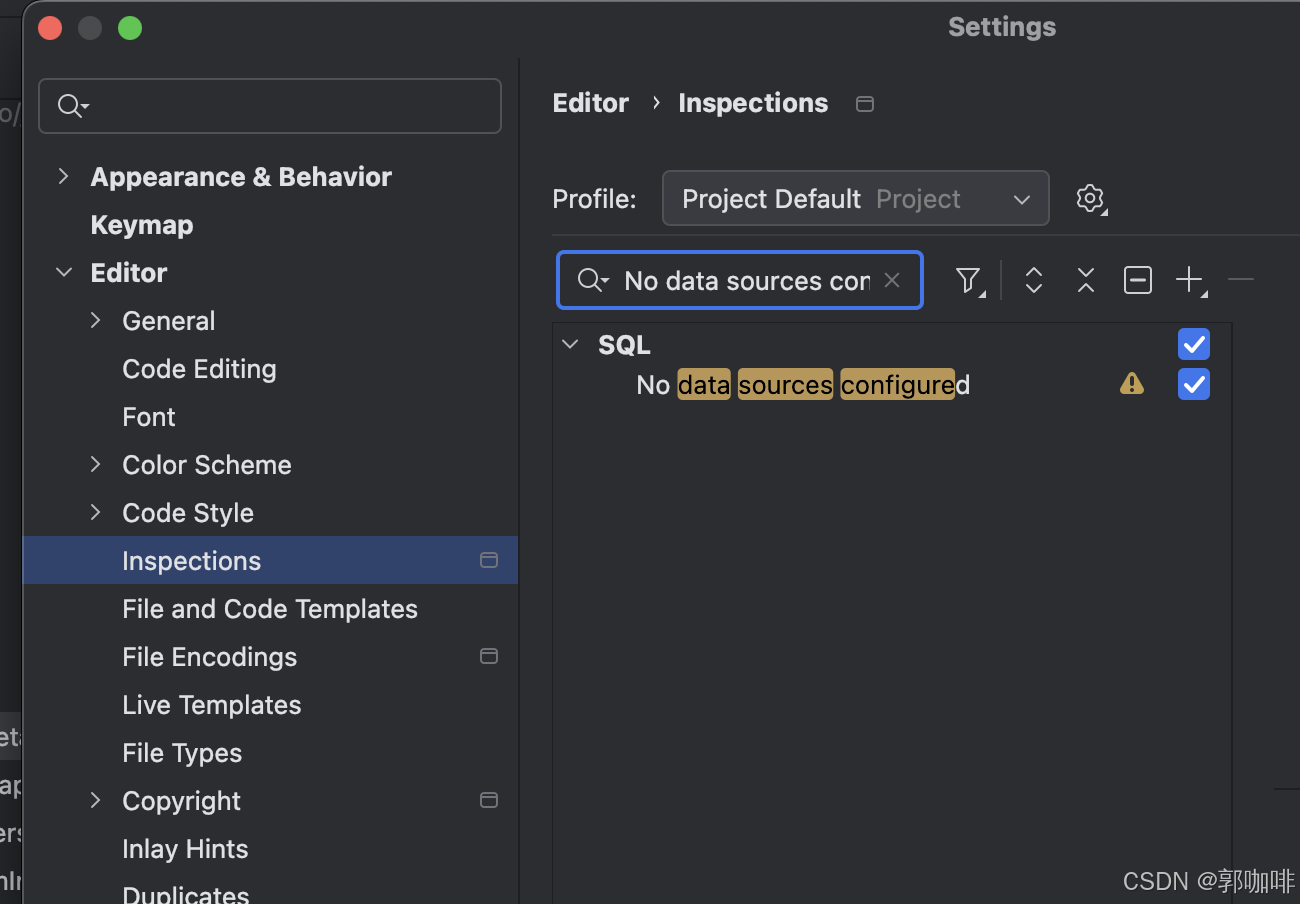Image resolution: width=1300 pixels, height=904 pixels.
Task: Click the Add Custom Inspection plus icon
Action: 1189,281
